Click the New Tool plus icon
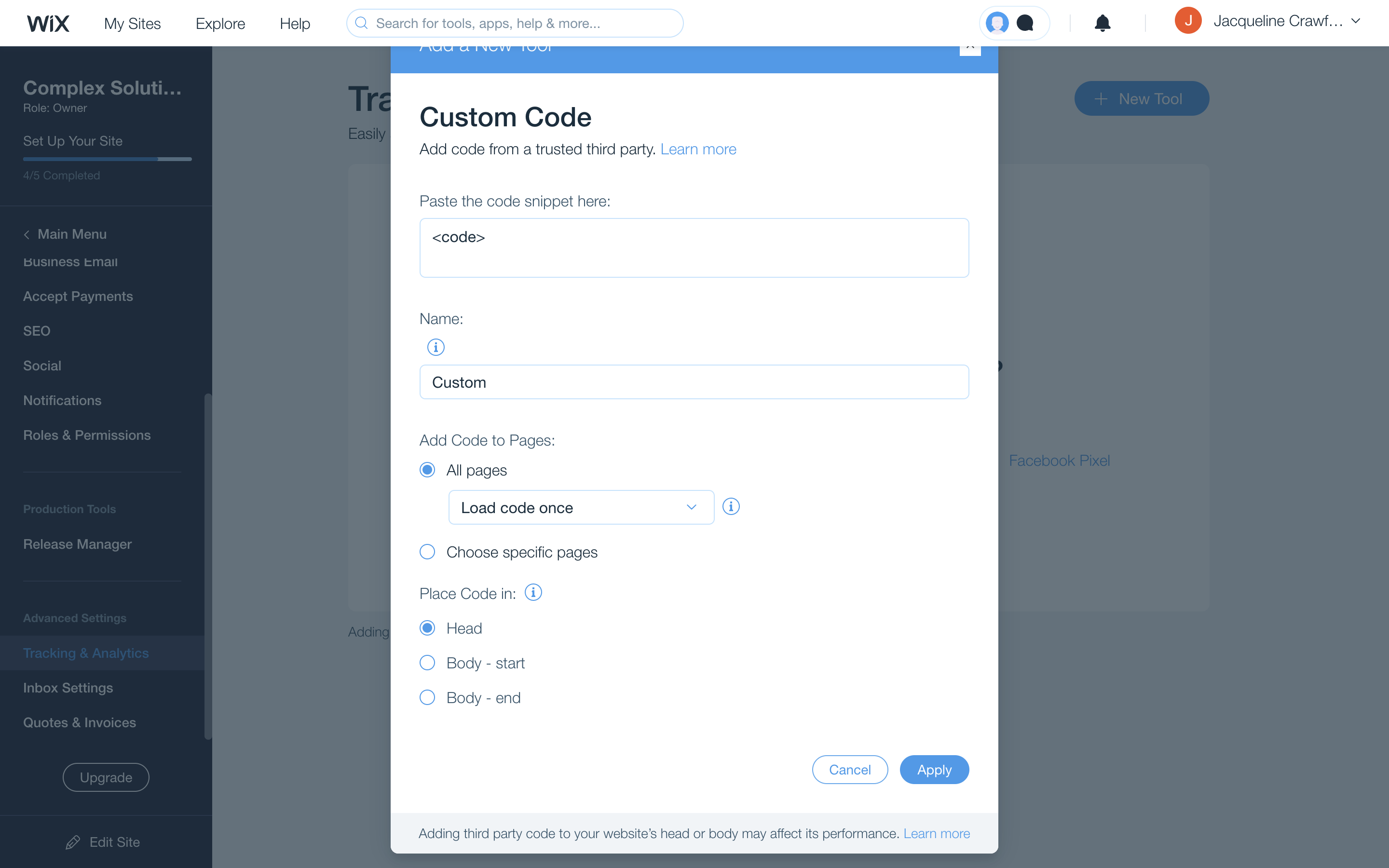1389x868 pixels. point(1100,97)
